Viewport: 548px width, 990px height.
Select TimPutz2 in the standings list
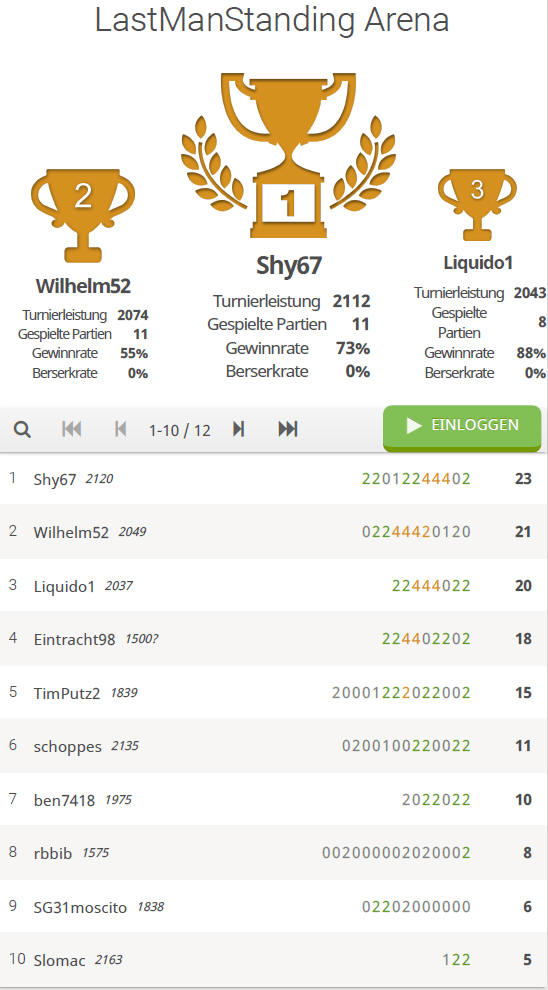274,693
